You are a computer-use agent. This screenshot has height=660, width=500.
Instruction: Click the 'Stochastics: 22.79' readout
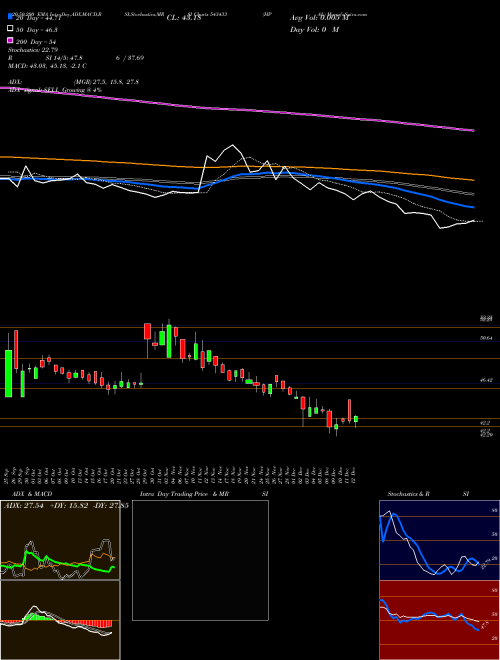pos(34,50)
